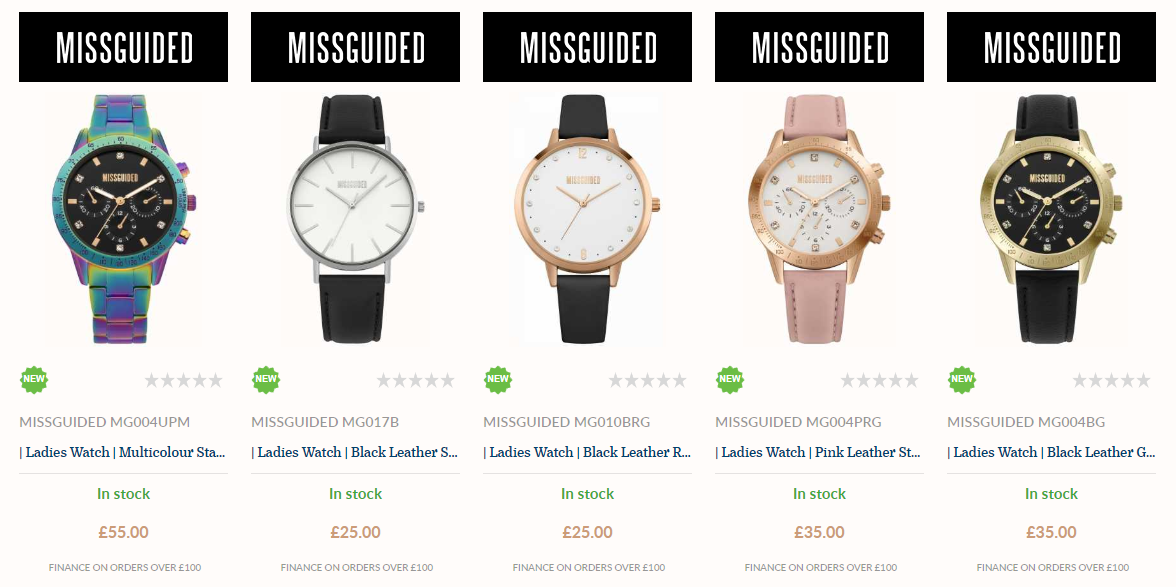Open the pink strap MG004PRG watch image
1176x587 pixels.
pos(819,219)
